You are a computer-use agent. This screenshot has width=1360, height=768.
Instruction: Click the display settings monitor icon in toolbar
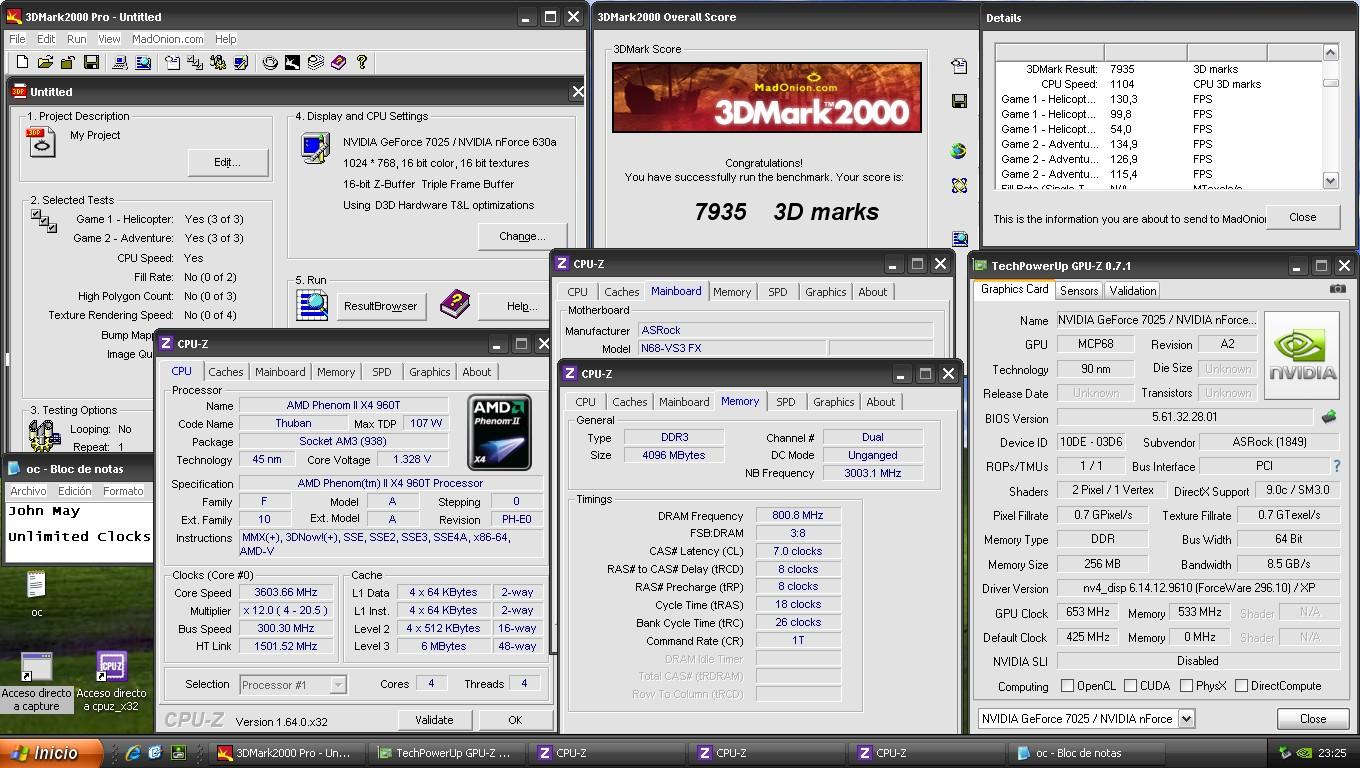pos(241,62)
